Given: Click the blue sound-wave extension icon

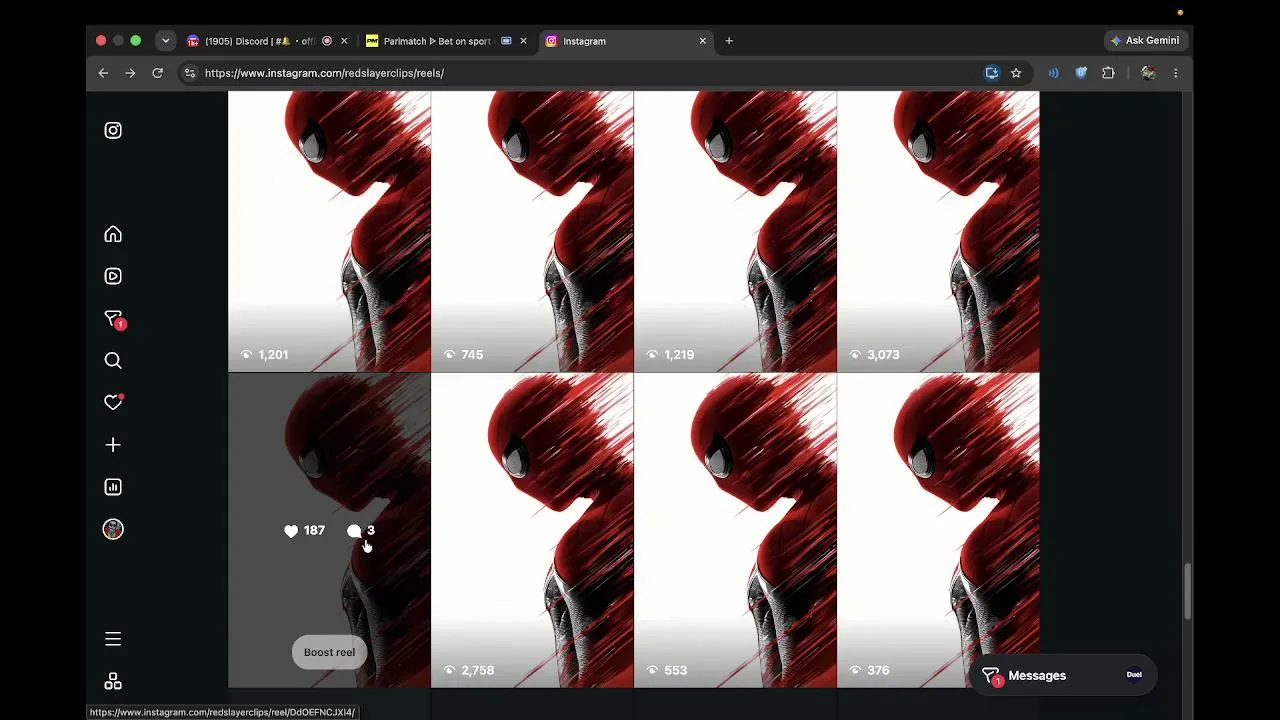Looking at the screenshot, I should tap(1053, 73).
